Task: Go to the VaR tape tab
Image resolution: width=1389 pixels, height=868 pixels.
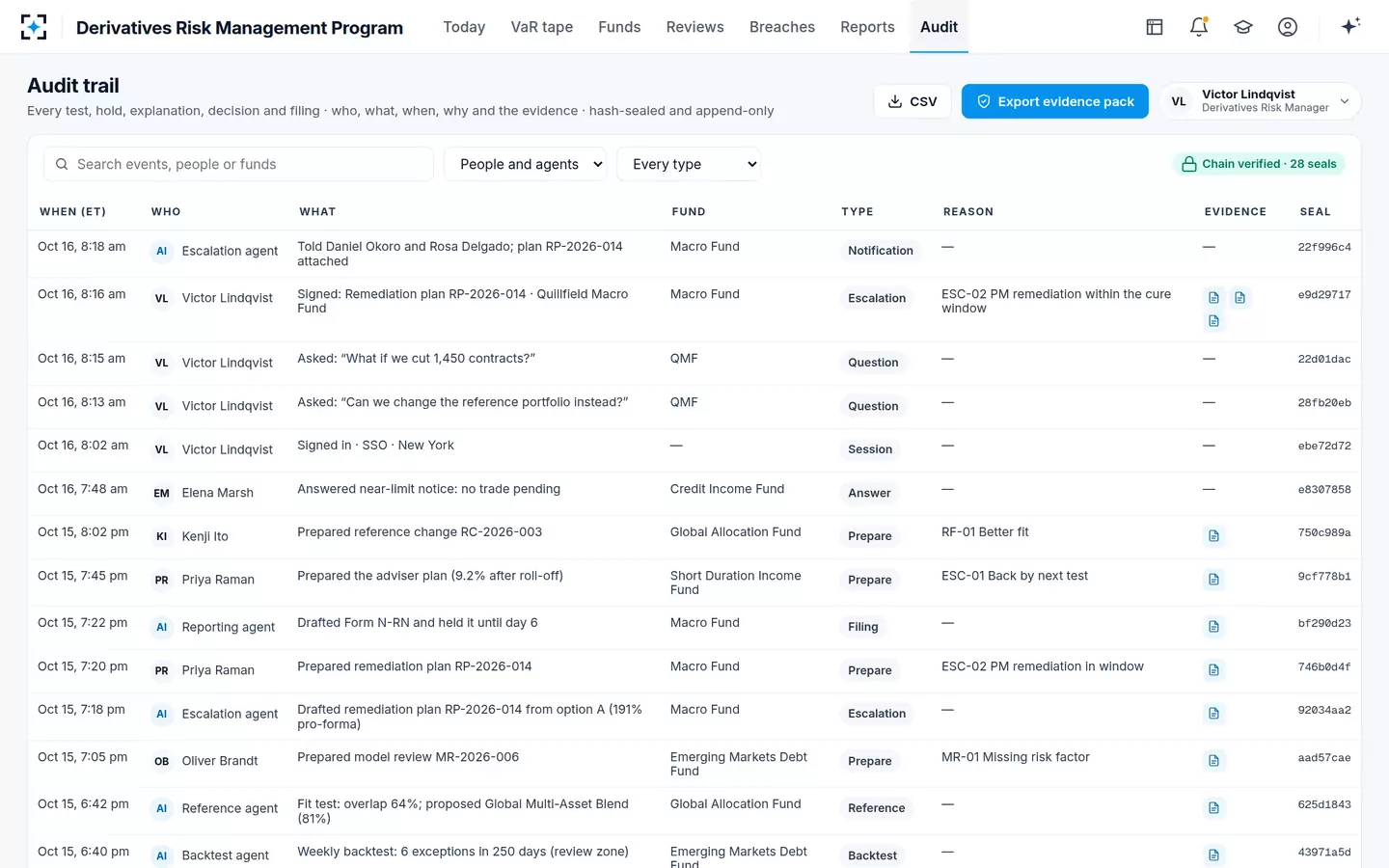Action: [x=542, y=27]
